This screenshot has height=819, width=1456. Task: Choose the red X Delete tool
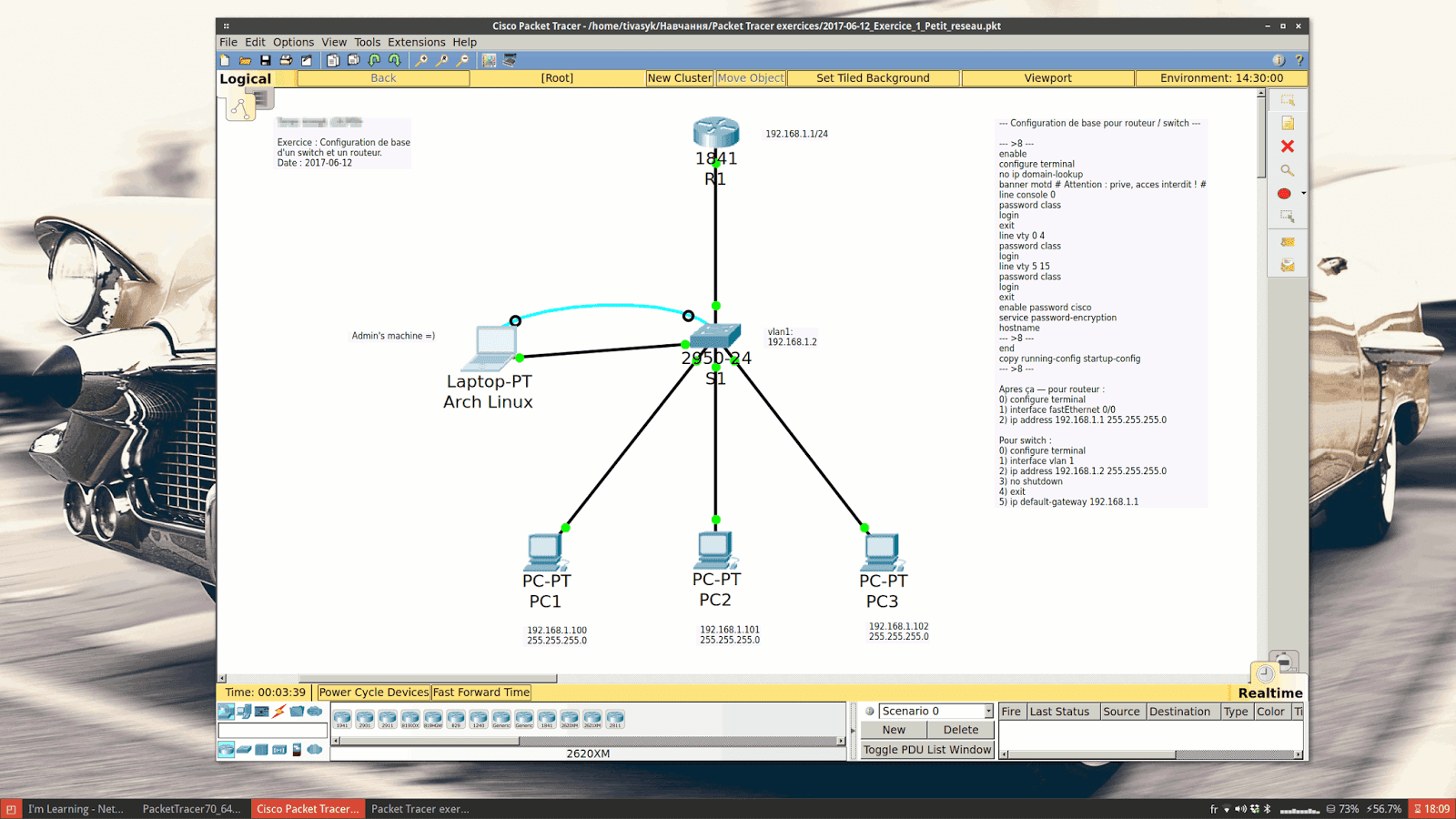tap(1287, 147)
